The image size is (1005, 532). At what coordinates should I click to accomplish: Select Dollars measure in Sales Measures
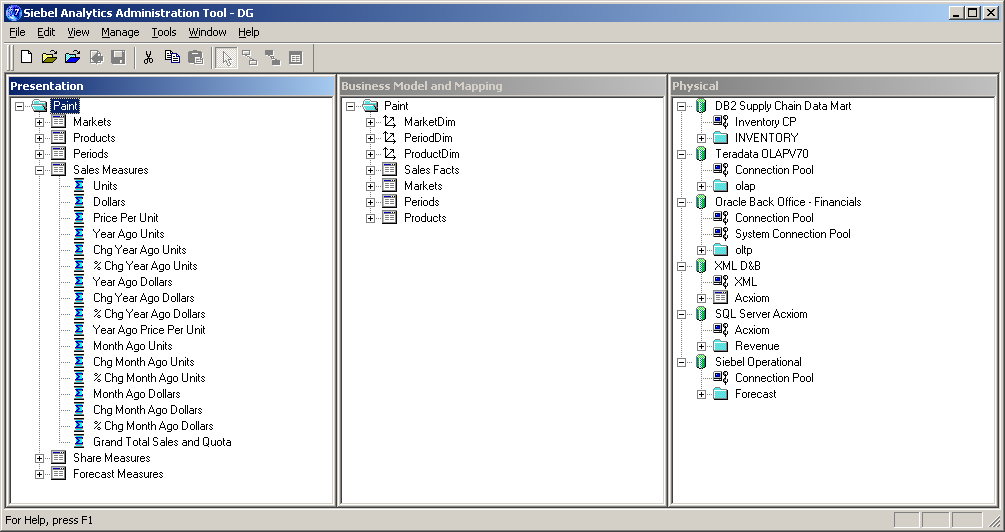point(109,202)
